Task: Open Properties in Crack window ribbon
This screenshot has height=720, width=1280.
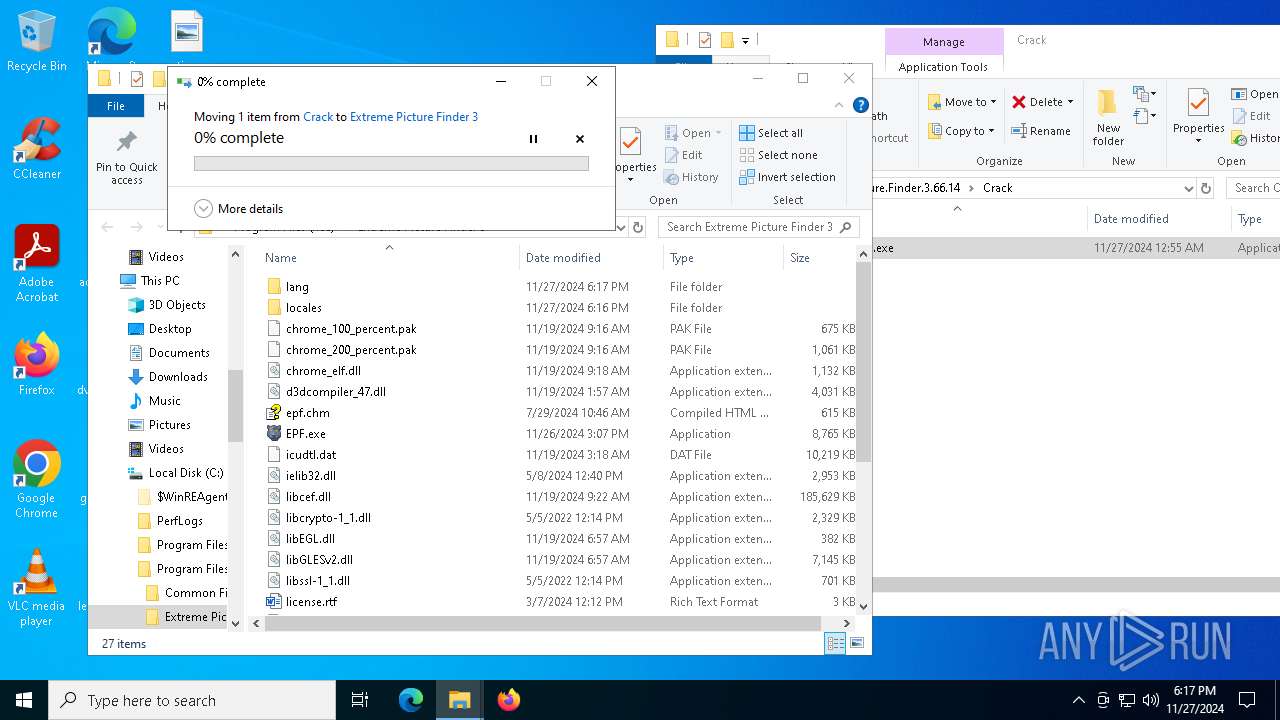Action: coord(1199,116)
